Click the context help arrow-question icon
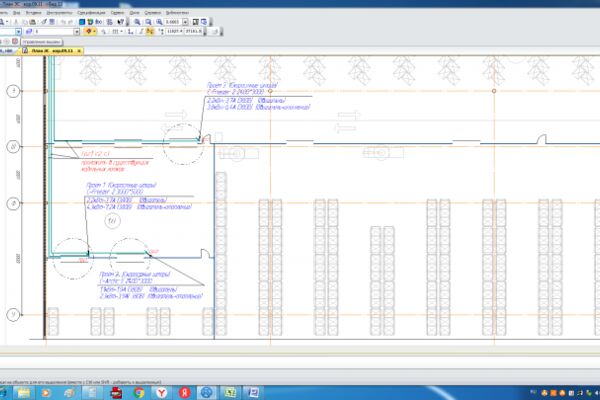The height and width of the screenshot is (400, 600). click(x=121, y=22)
